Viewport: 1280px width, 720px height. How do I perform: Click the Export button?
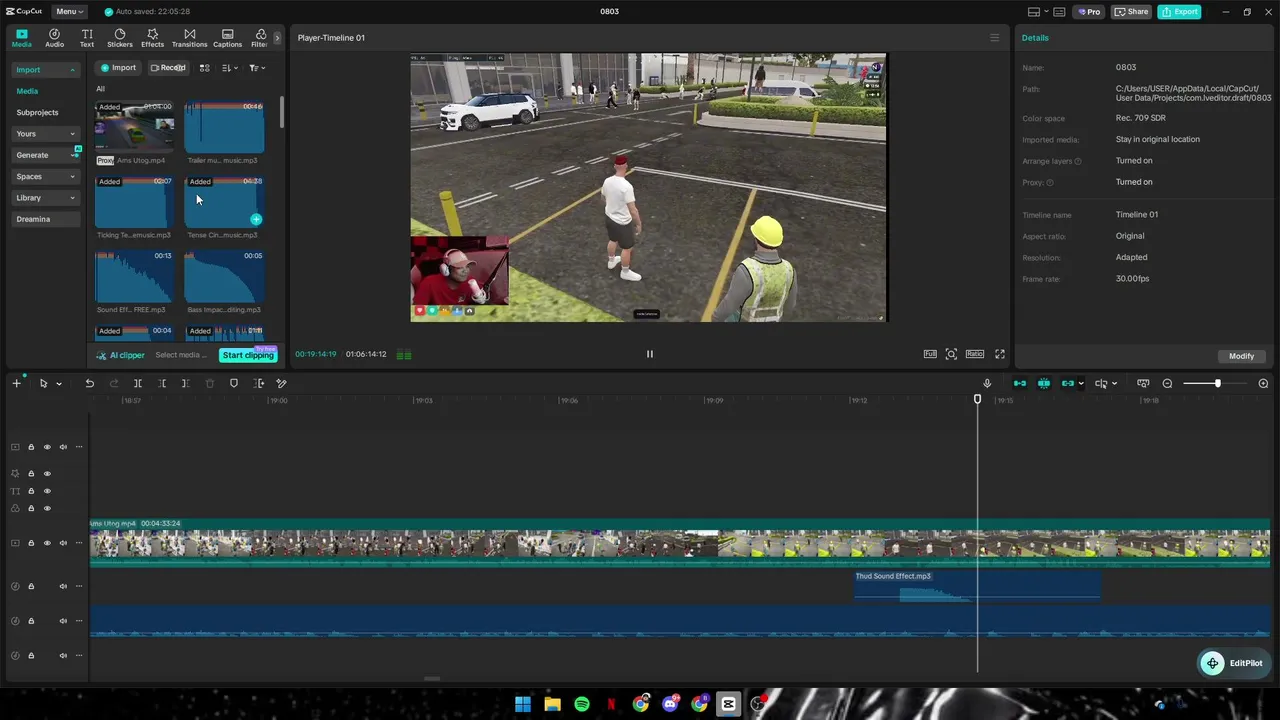(x=1179, y=12)
